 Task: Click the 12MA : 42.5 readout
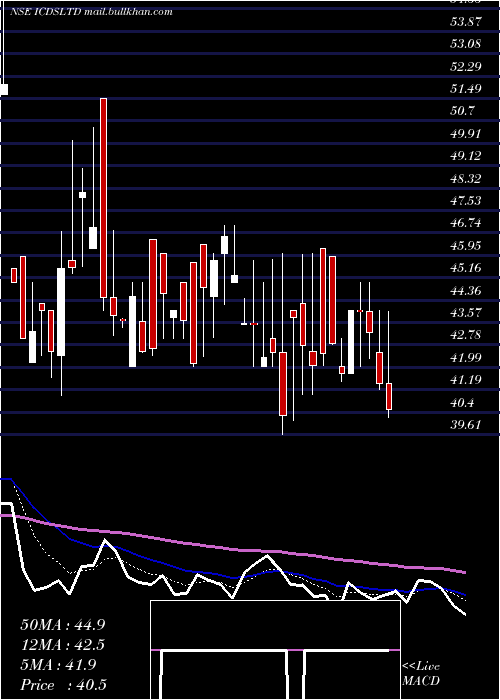[x=63, y=645]
